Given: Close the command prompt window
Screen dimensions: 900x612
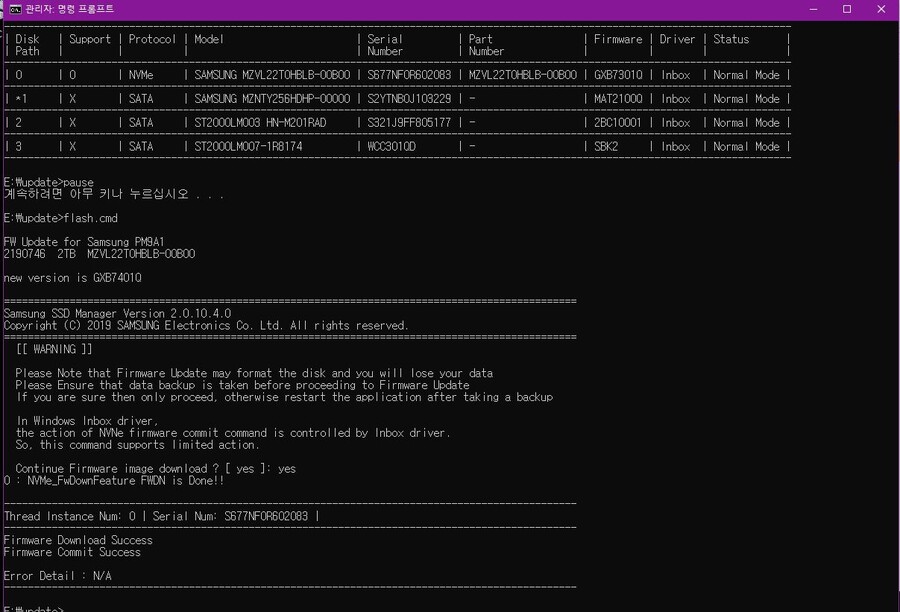Looking at the screenshot, I should tap(881, 9).
